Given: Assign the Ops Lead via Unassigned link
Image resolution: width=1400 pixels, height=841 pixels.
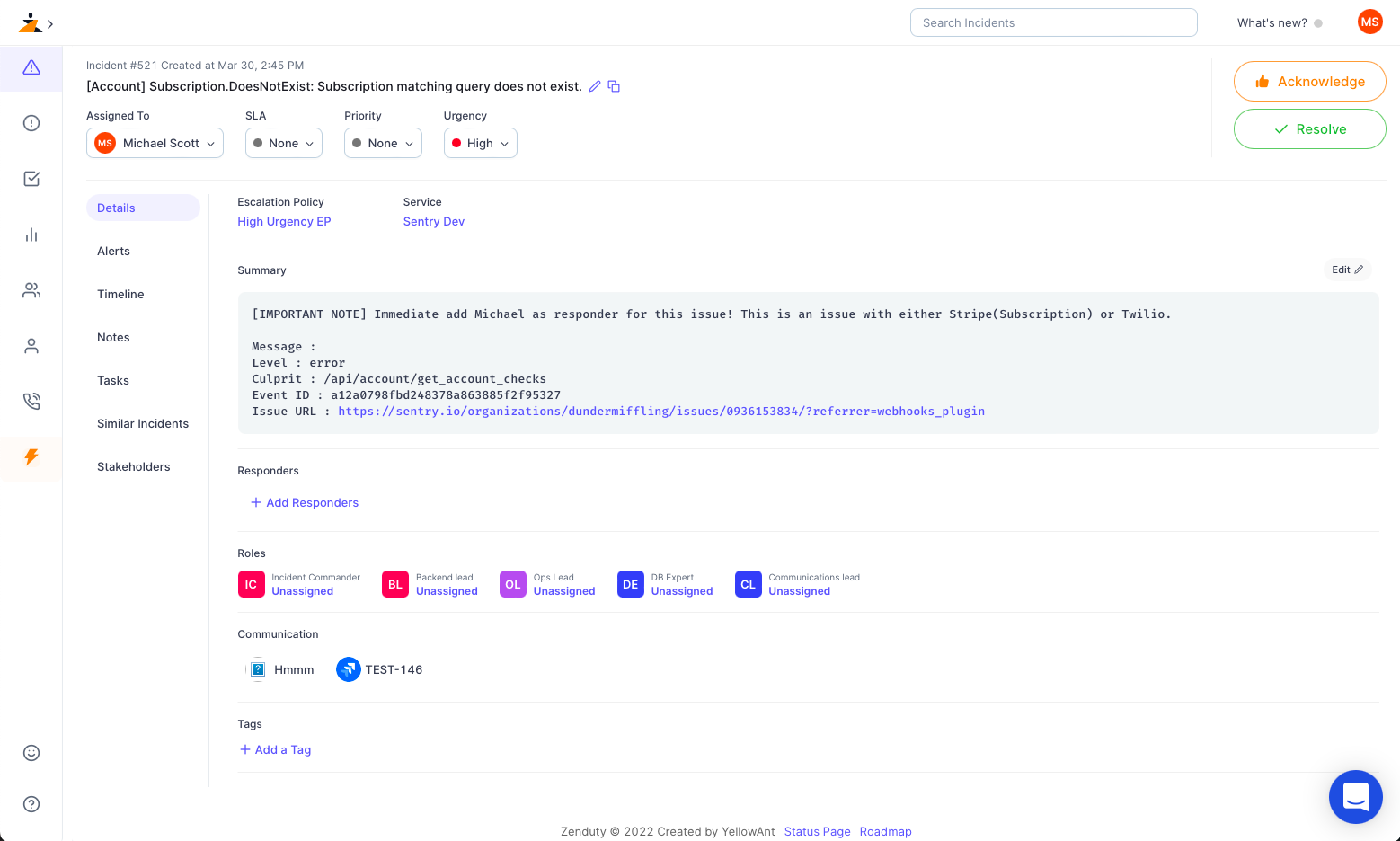Looking at the screenshot, I should coord(564,591).
